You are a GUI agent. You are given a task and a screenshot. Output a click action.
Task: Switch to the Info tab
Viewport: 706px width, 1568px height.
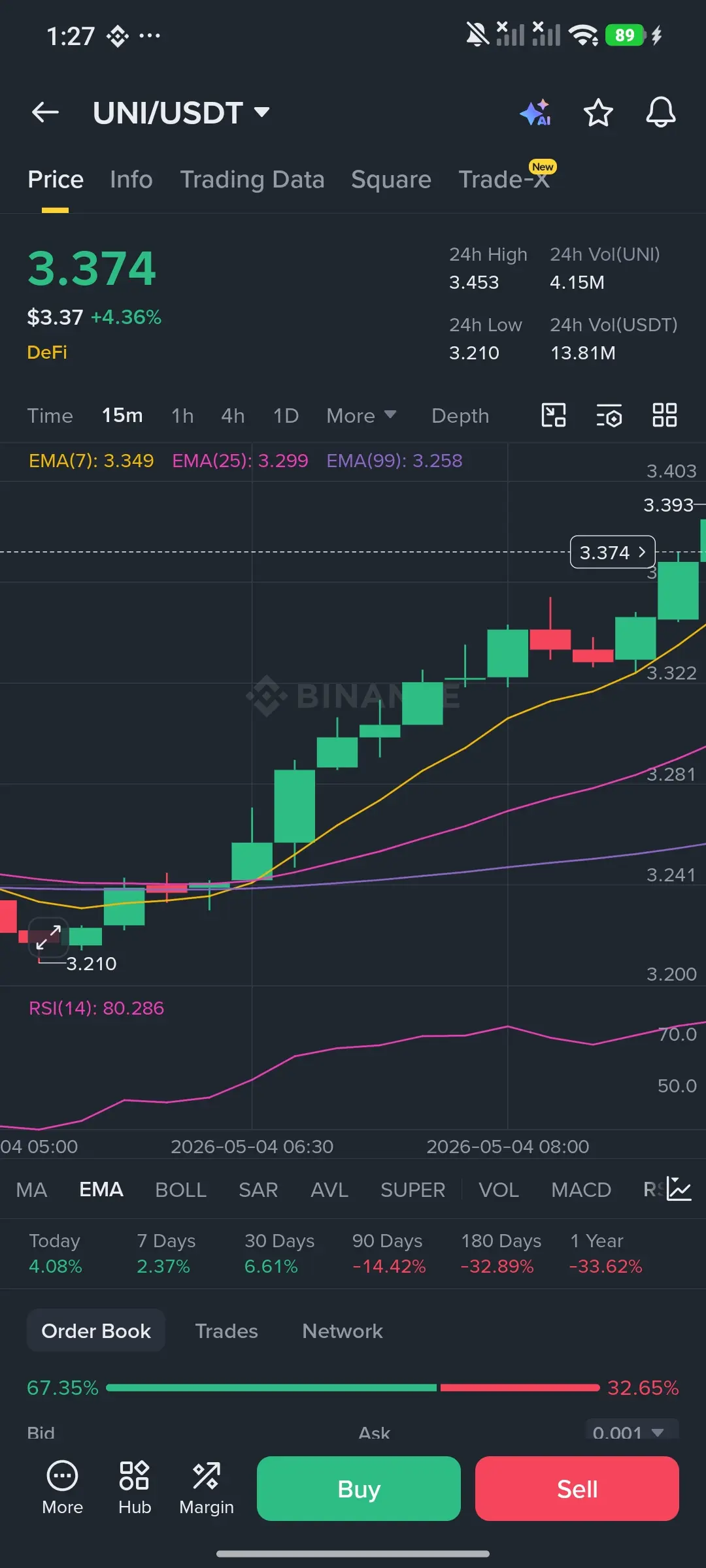coord(131,180)
